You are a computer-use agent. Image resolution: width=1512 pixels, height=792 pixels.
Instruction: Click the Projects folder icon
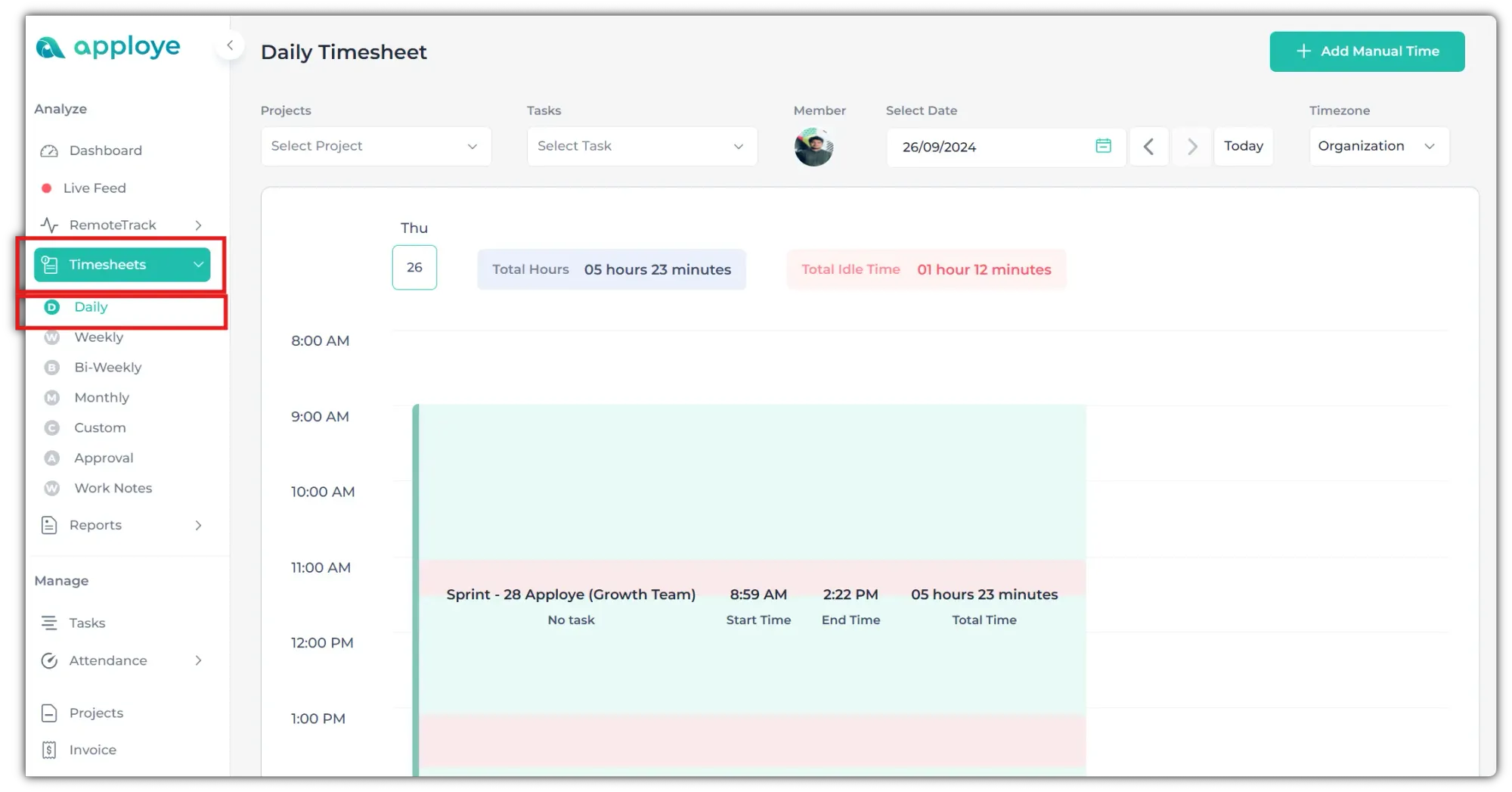[49, 713]
